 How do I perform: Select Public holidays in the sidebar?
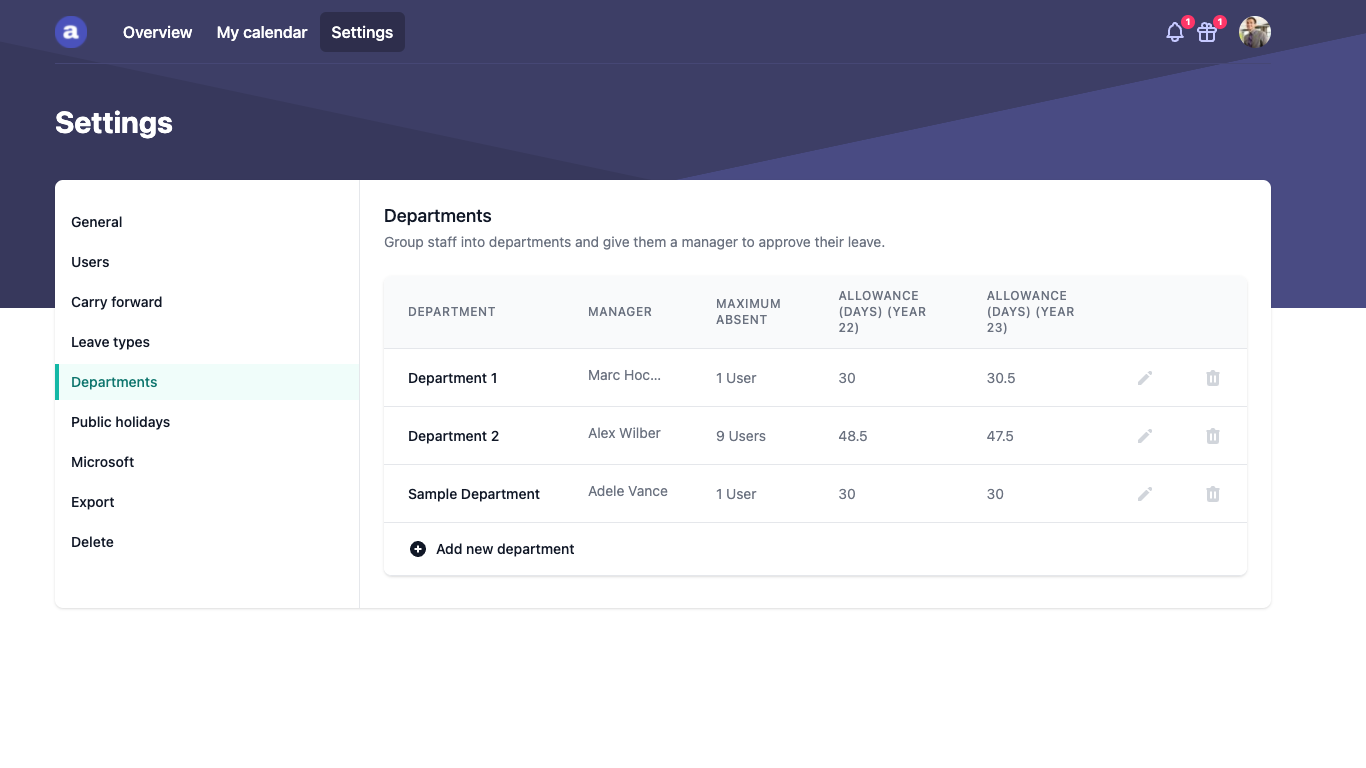pyautogui.click(x=120, y=422)
